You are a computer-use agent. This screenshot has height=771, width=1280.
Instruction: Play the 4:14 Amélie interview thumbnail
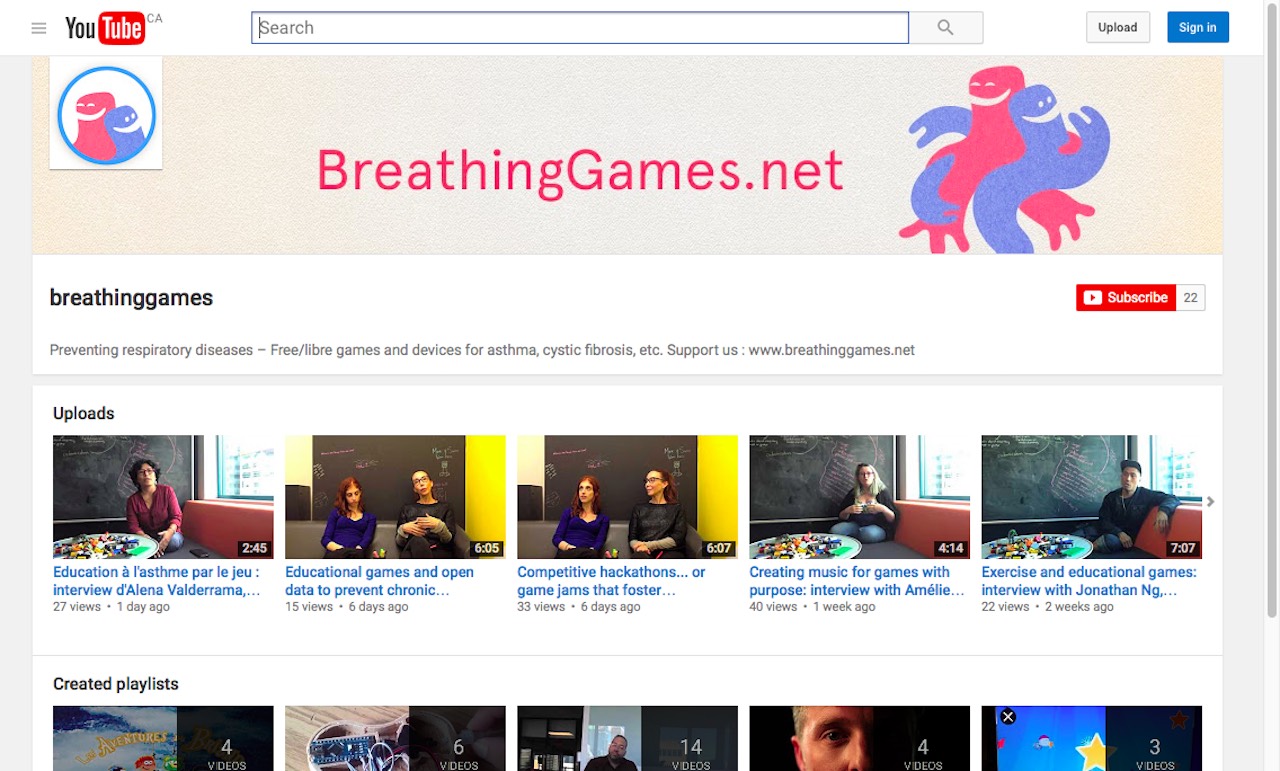[x=859, y=496]
